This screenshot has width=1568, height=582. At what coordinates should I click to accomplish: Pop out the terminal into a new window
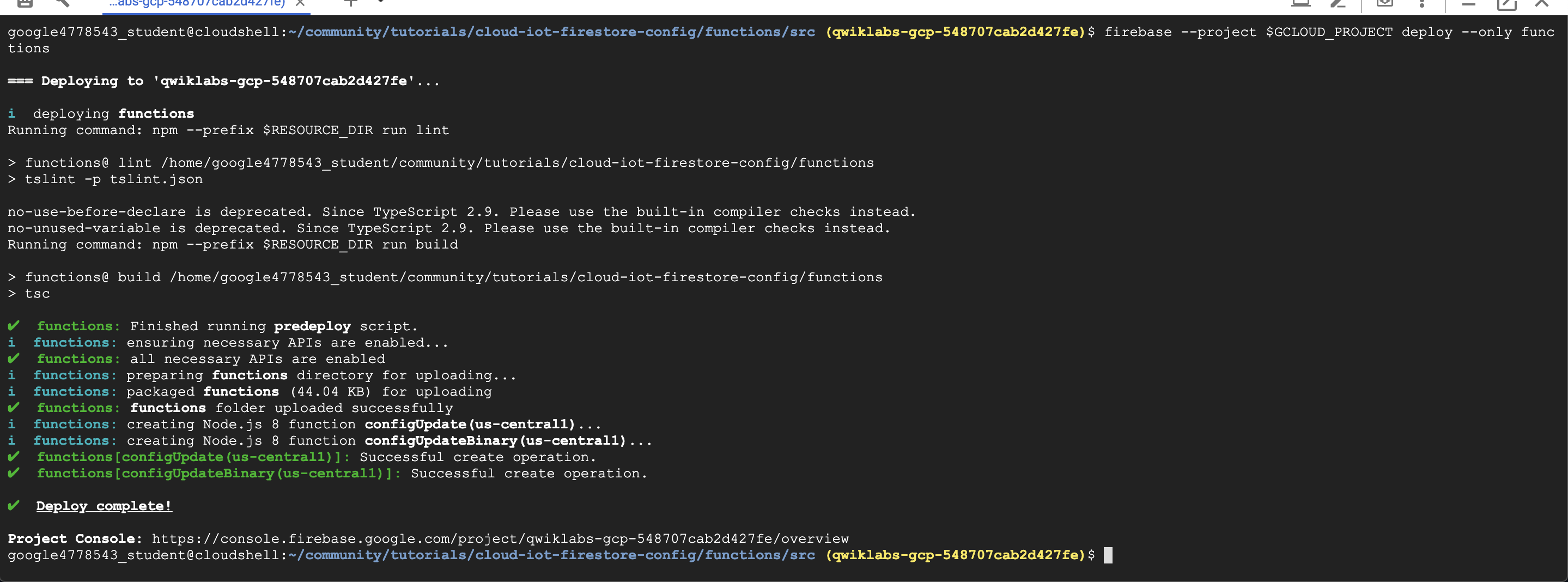[1507, 5]
